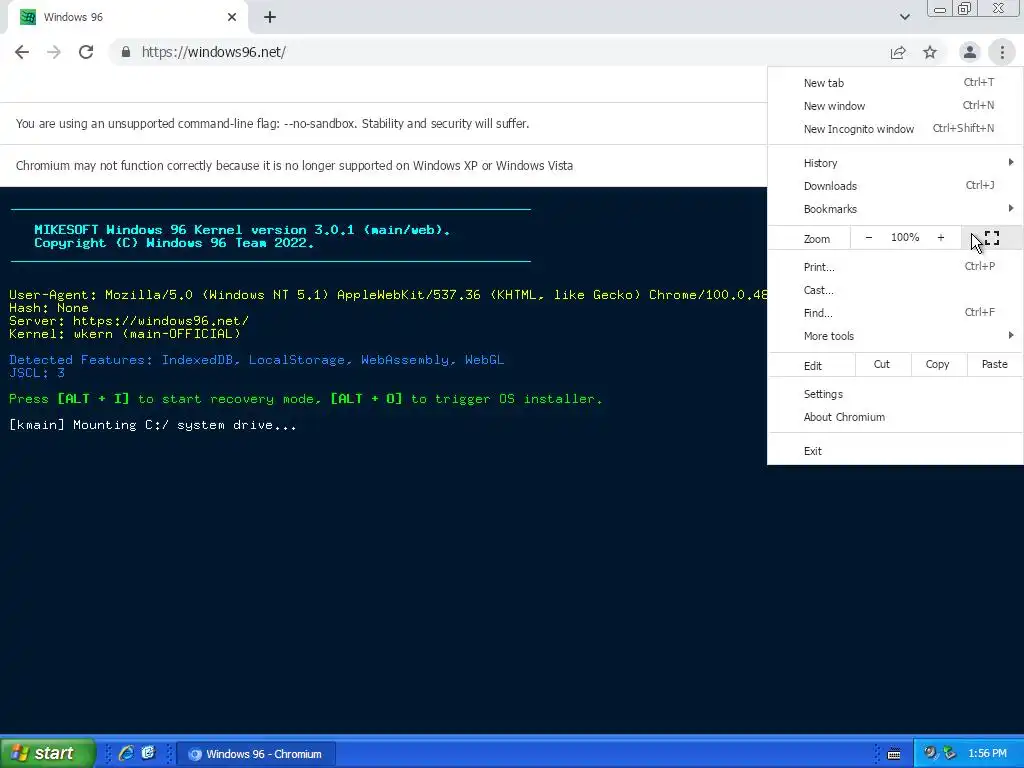Open a new tab with the plus button
This screenshot has width=1024, height=768.
[270, 18]
